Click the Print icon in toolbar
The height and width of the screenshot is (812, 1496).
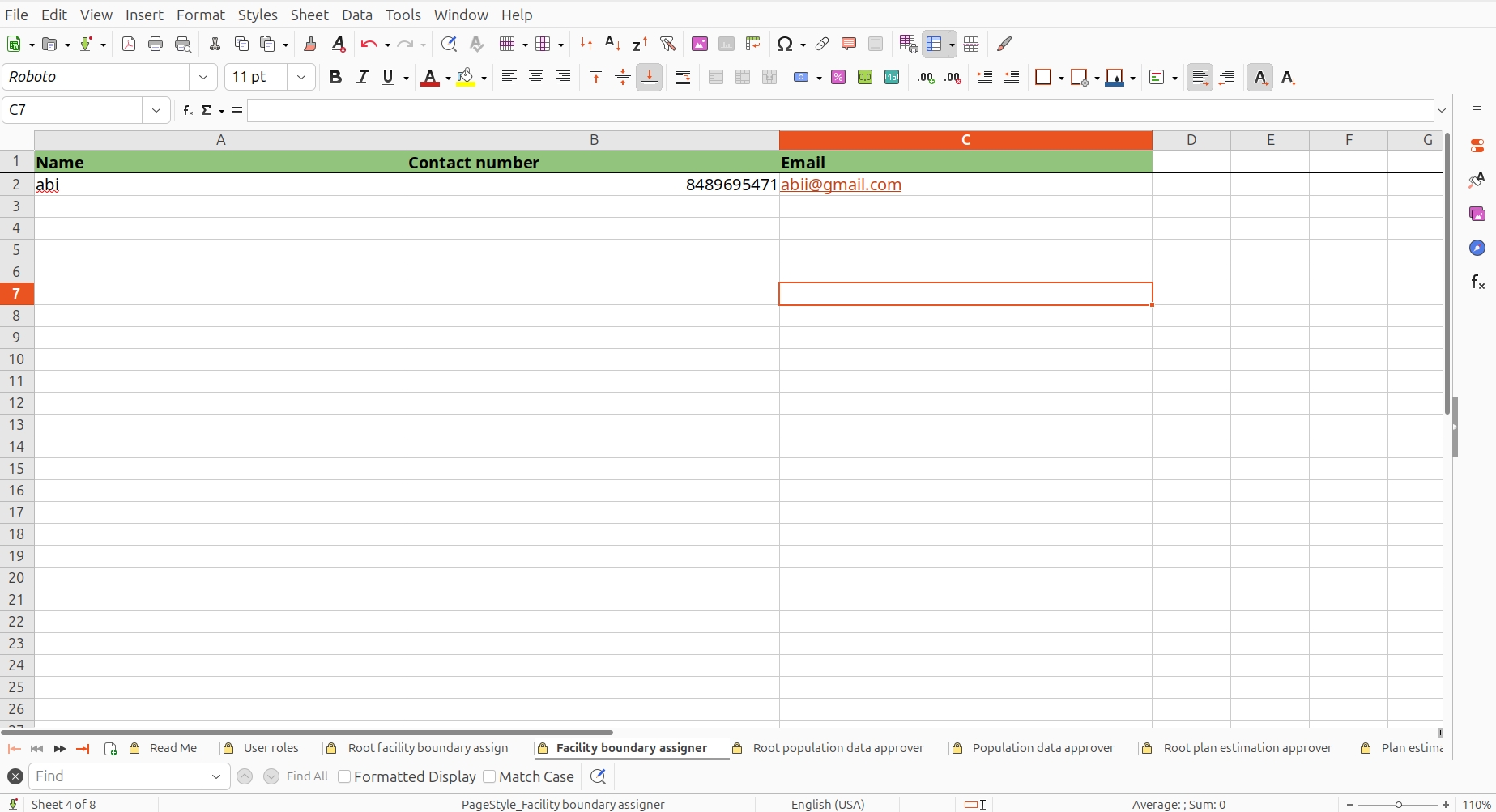tap(156, 45)
